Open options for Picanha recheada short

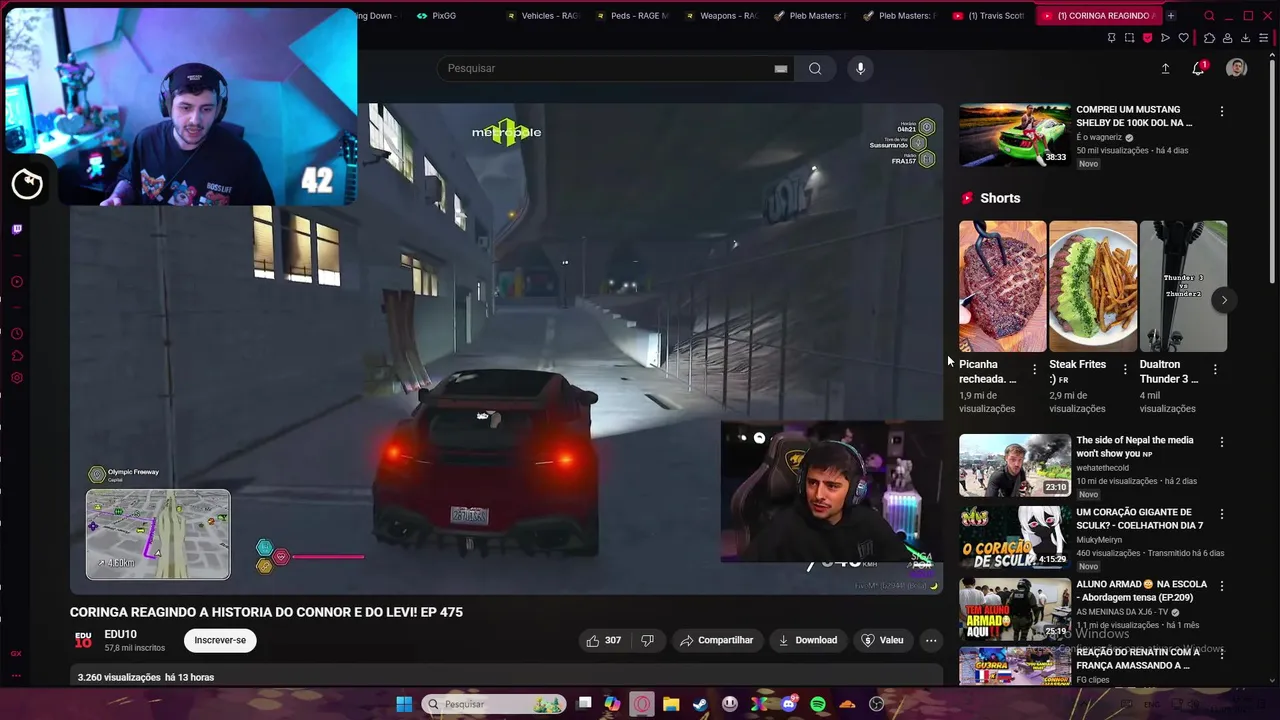coord(1035,370)
